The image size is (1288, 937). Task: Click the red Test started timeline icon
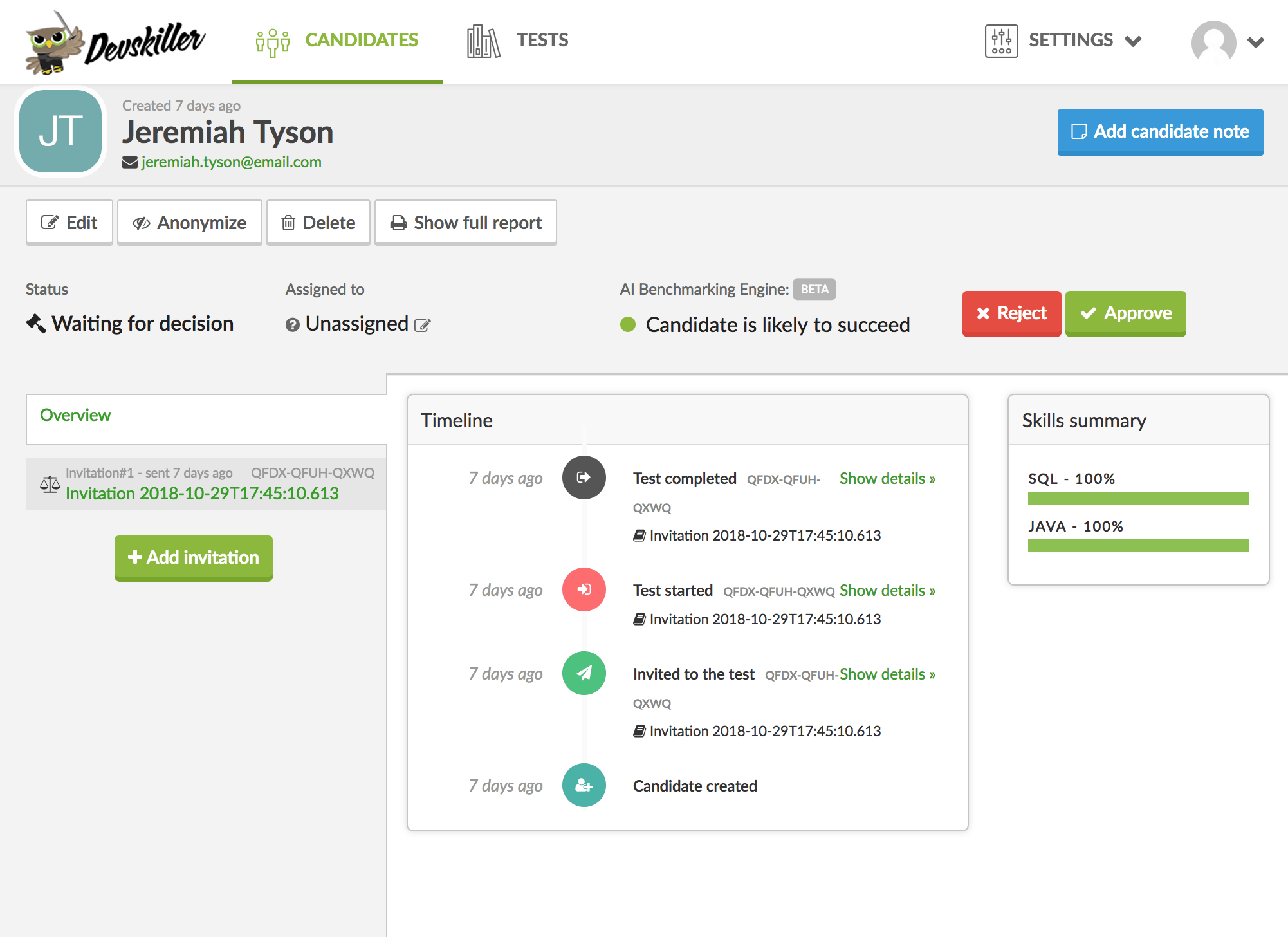coord(584,589)
